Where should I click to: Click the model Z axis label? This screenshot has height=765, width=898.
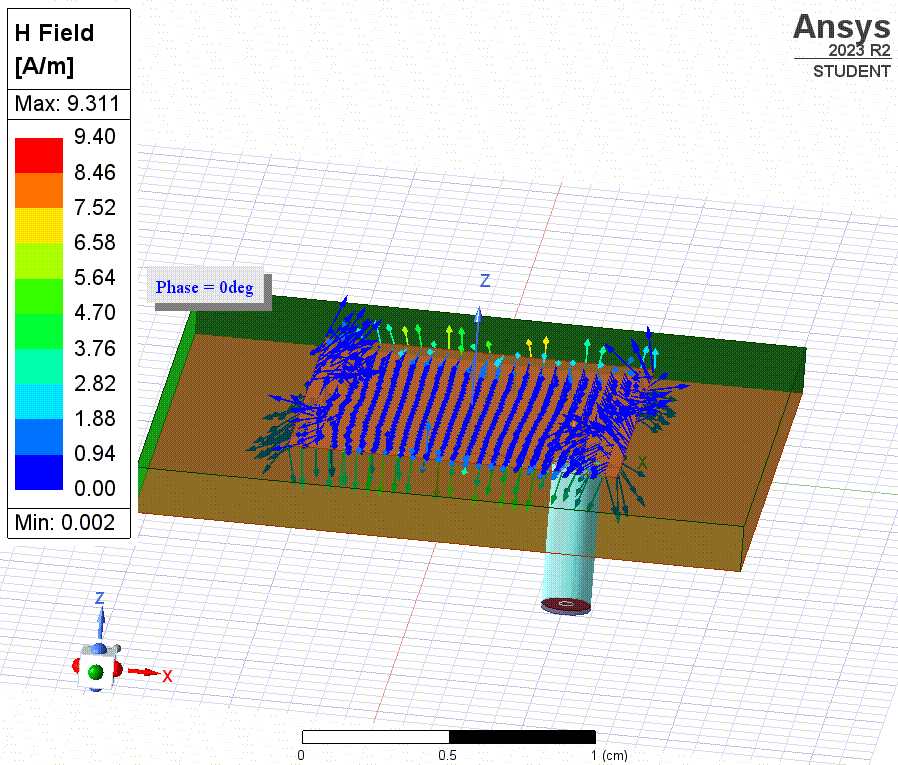[485, 281]
